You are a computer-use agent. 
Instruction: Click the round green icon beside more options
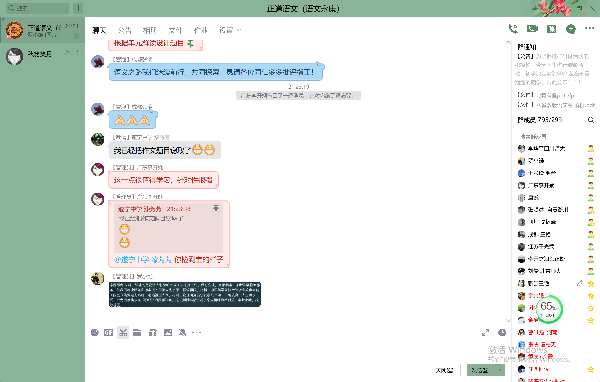tap(571, 29)
